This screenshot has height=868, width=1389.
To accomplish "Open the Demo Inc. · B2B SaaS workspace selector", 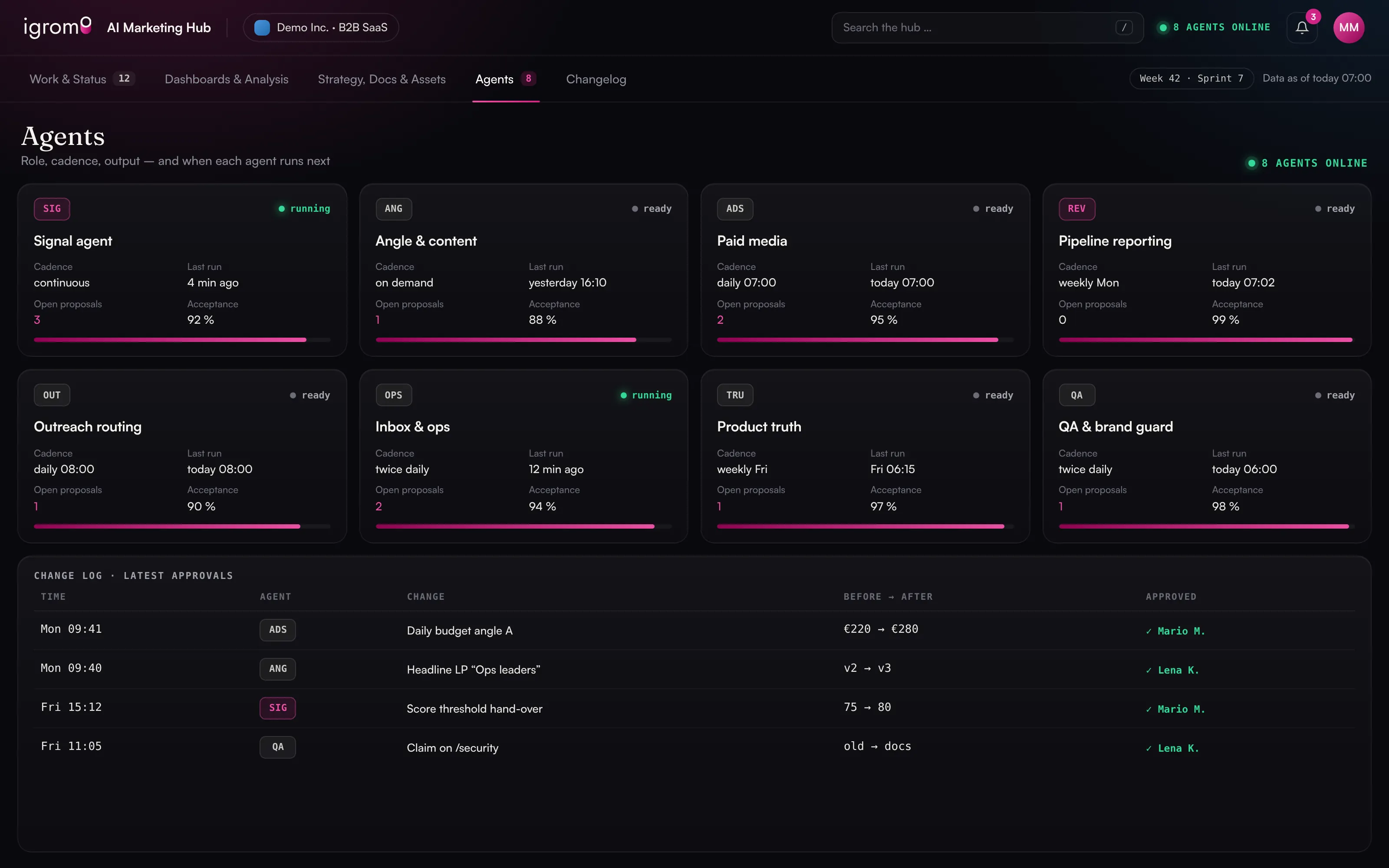I will pyautogui.click(x=321, y=27).
